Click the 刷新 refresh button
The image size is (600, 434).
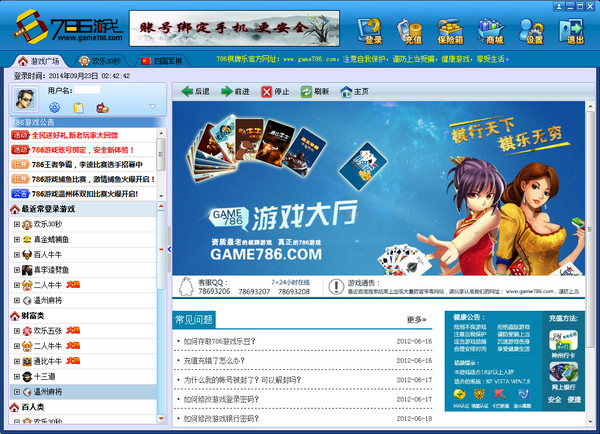click(x=315, y=91)
